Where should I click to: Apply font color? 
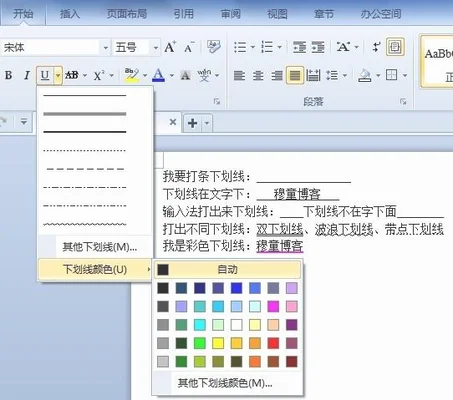[x=159, y=75]
